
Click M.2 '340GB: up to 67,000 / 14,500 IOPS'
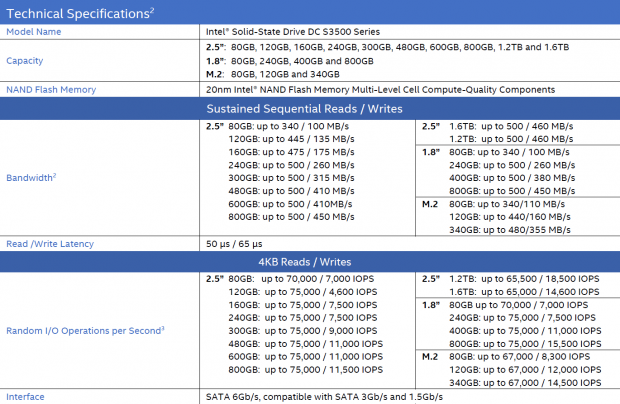[x=525, y=383]
